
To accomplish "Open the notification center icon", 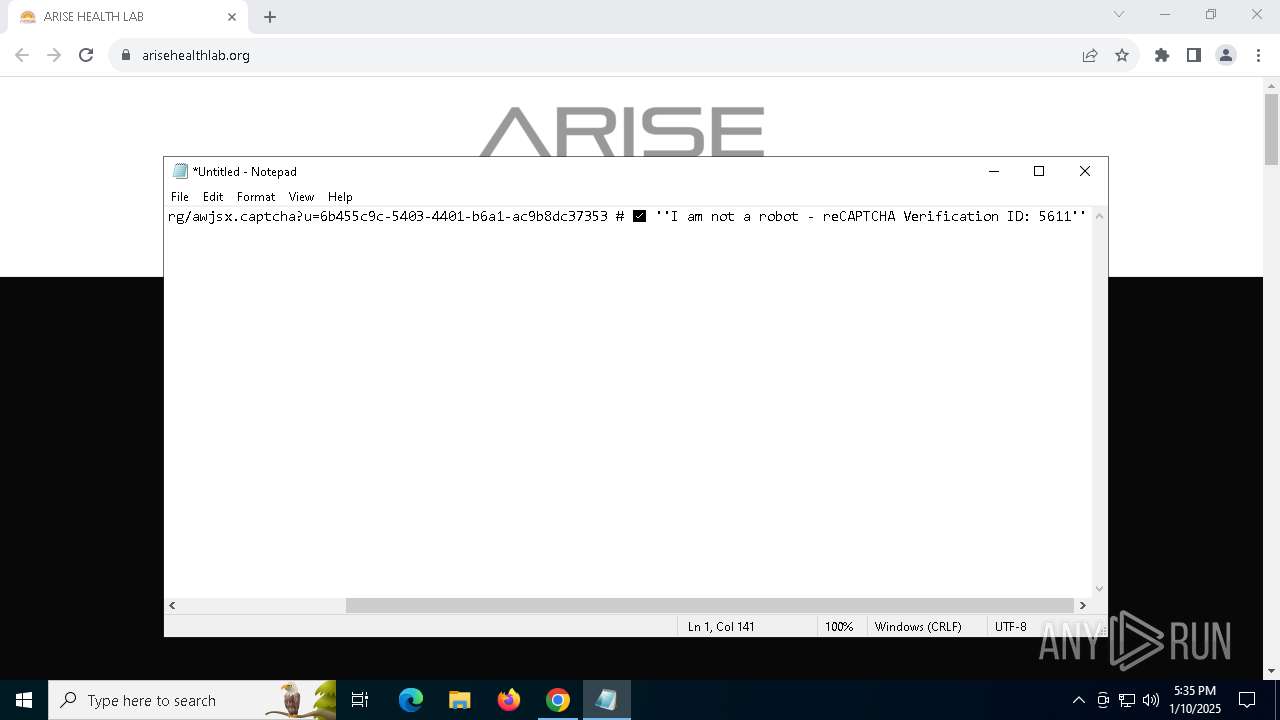I will [x=1247, y=700].
